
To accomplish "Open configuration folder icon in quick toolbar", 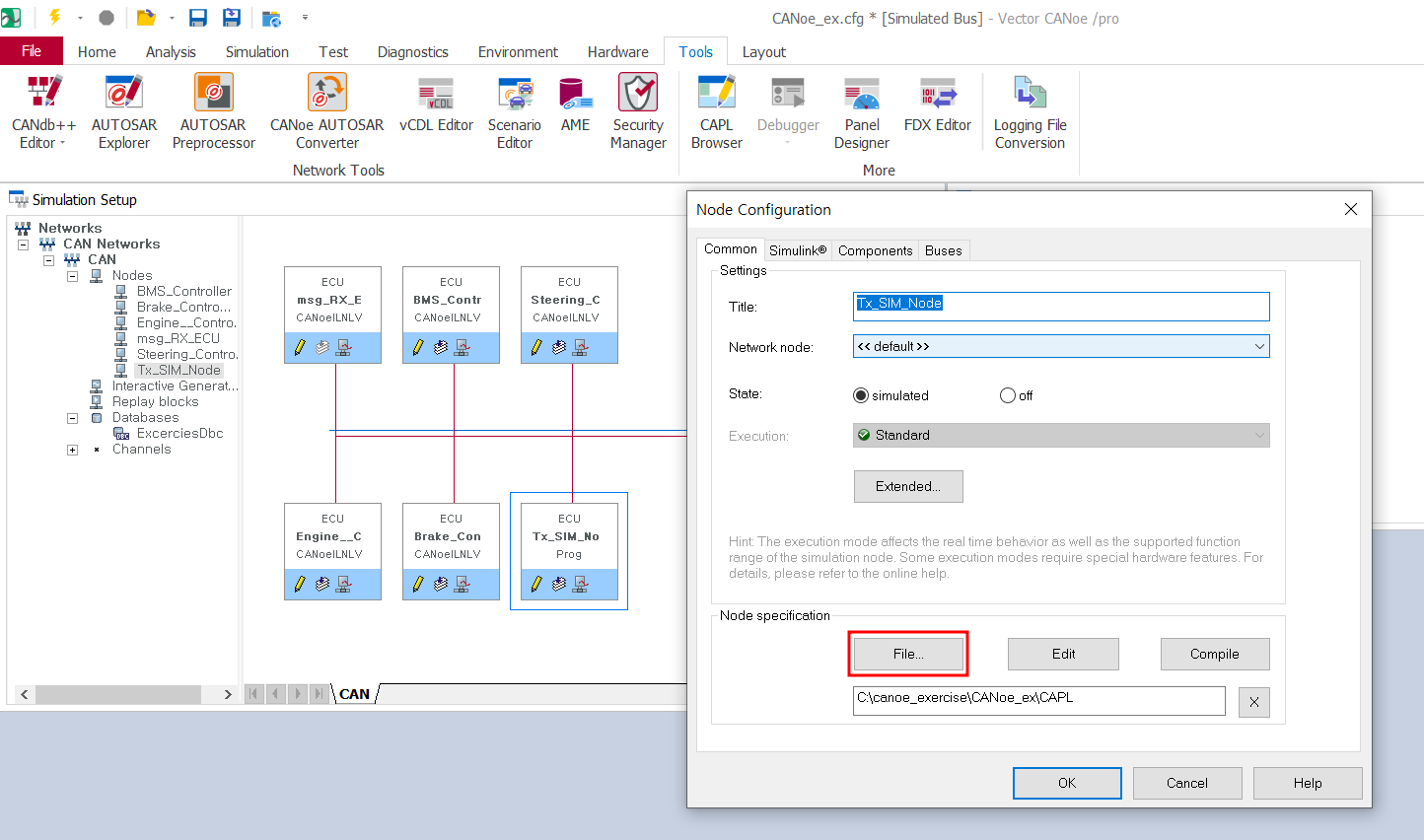I will (x=146, y=18).
